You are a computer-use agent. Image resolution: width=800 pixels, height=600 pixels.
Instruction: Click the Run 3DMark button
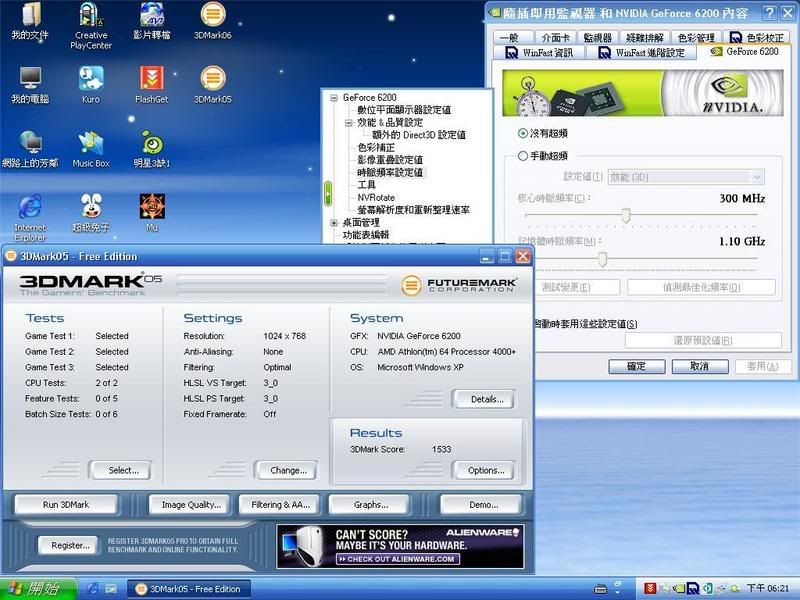[66, 505]
